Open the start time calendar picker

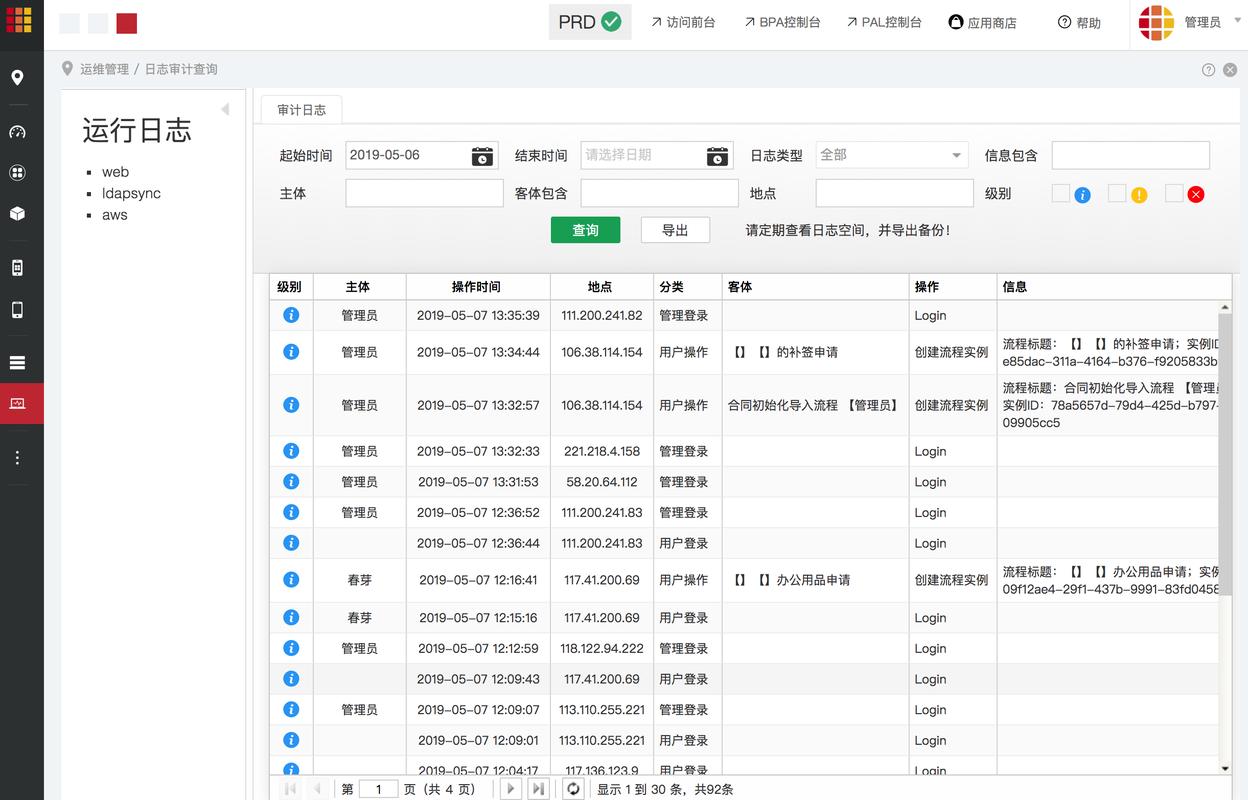point(482,156)
